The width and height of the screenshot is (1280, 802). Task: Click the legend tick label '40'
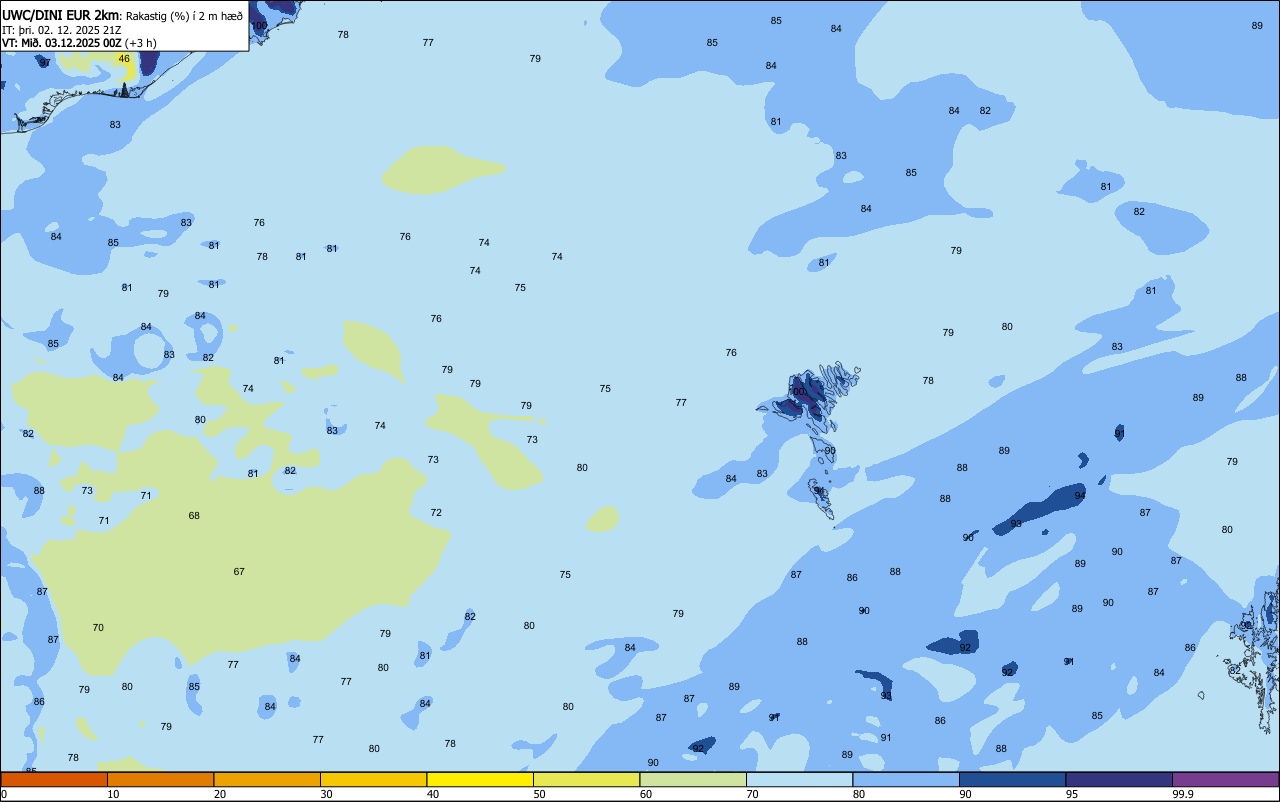coord(433,794)
